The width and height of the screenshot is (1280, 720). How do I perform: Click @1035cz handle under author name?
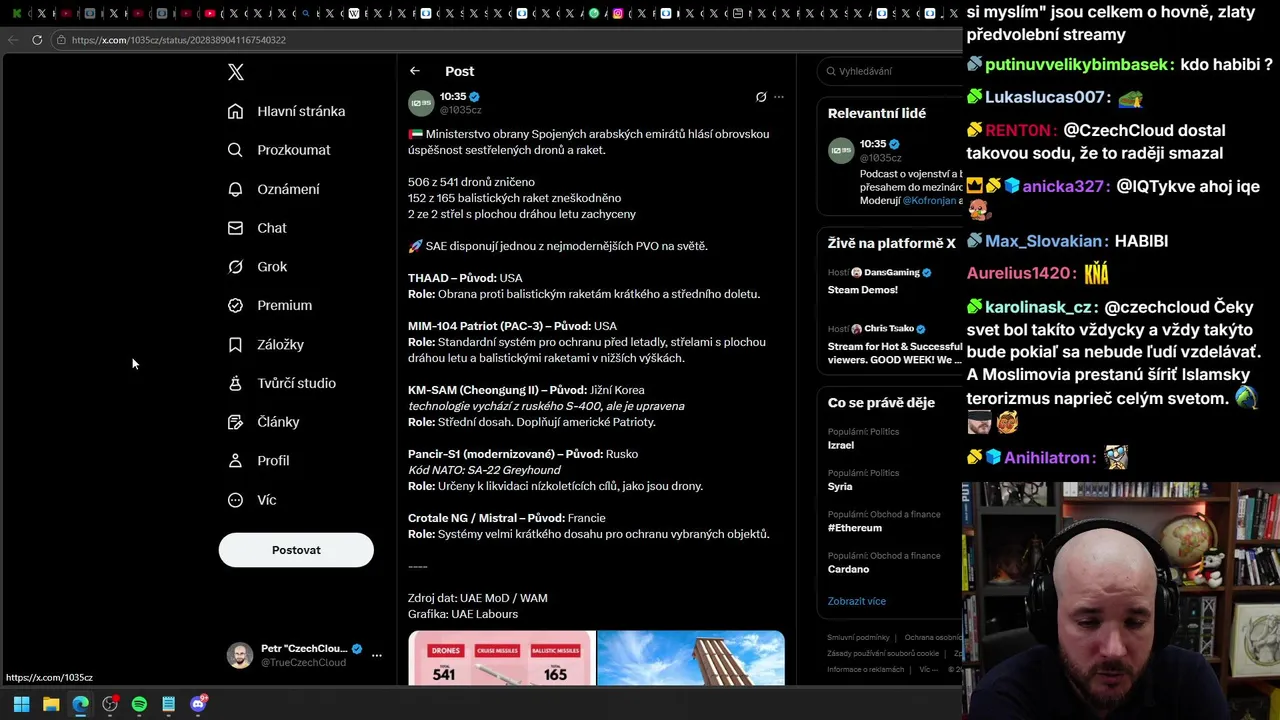[x=460, y=110]
